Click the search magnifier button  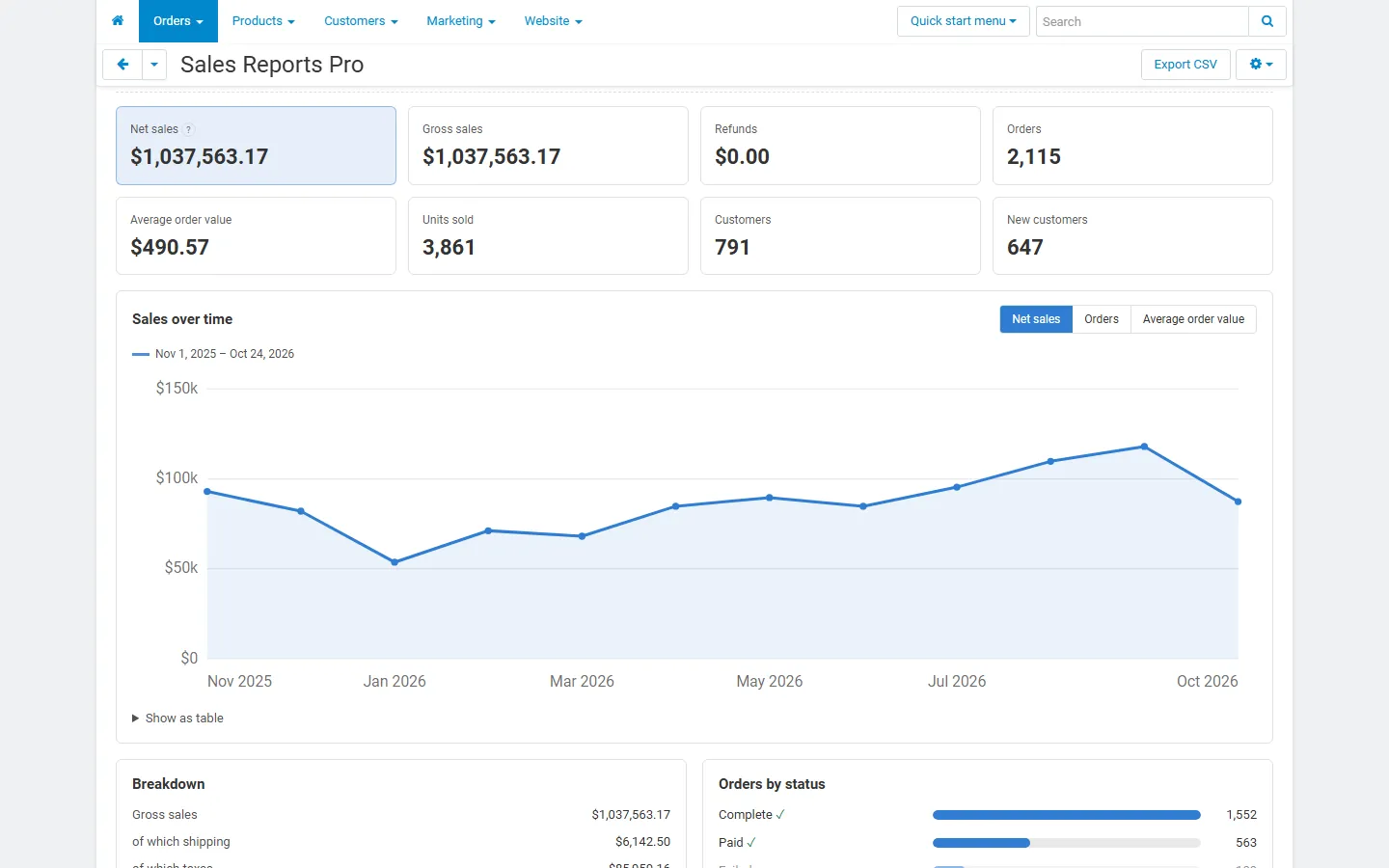click(x=1267, y=21)
